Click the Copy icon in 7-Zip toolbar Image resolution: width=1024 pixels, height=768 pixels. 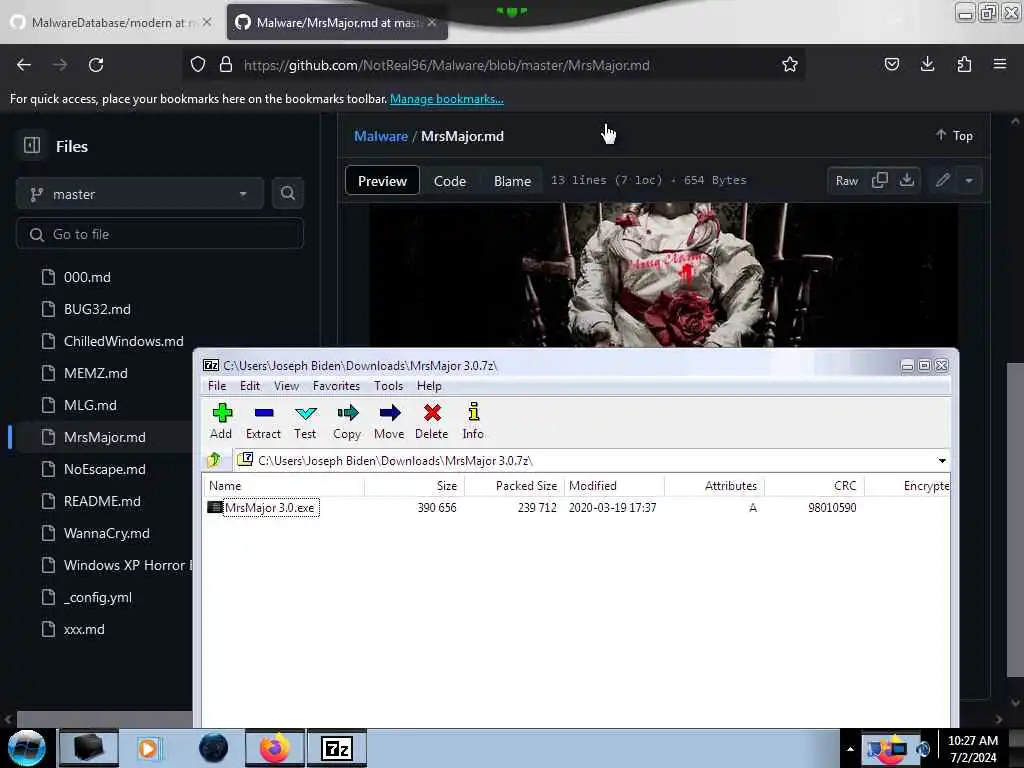coord(347,421)
